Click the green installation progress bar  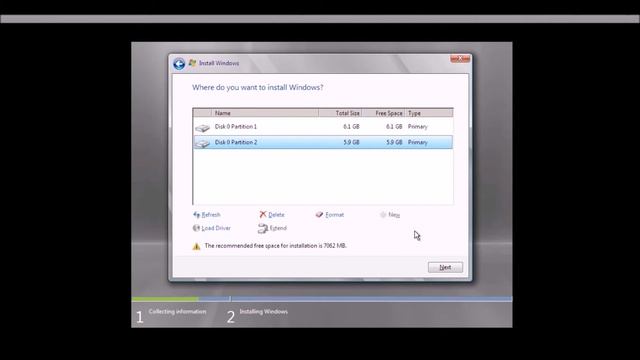click(x=165, y=299)
